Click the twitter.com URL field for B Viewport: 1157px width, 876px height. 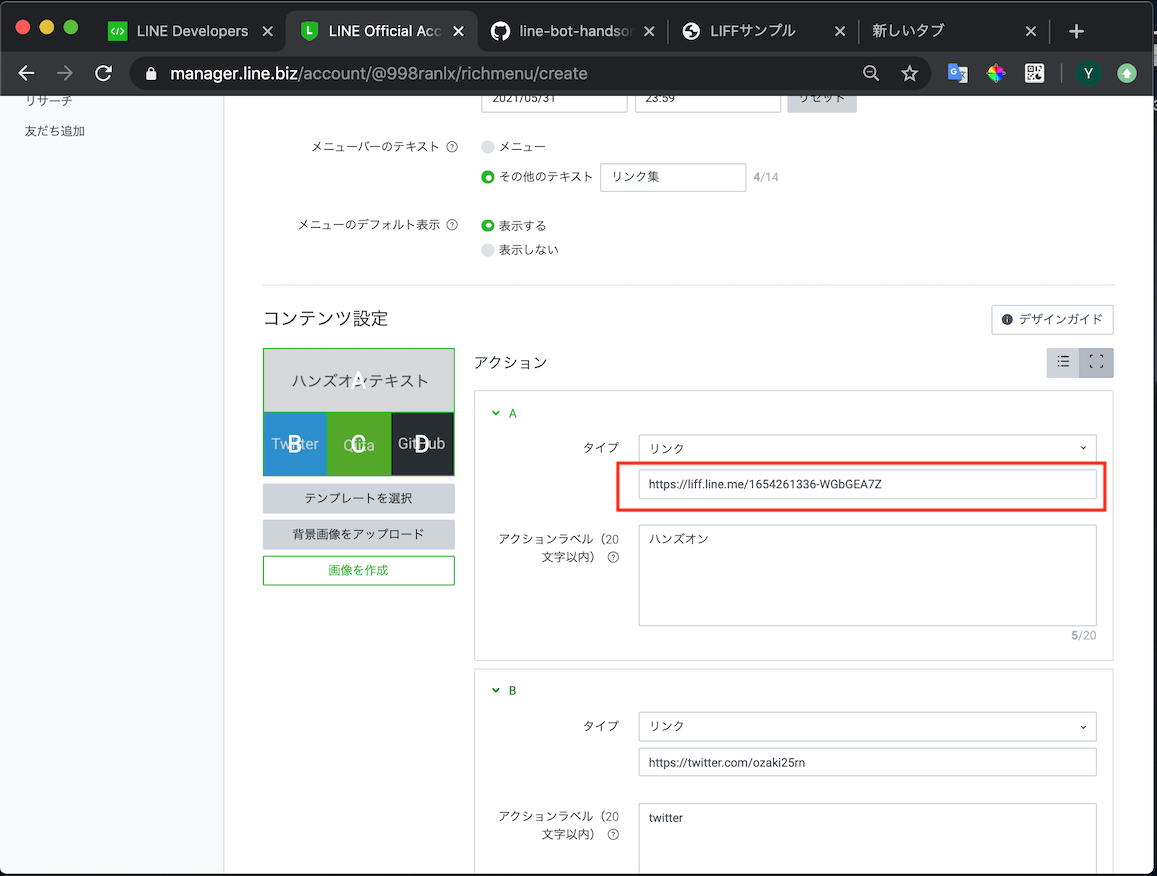click(867, 762)
